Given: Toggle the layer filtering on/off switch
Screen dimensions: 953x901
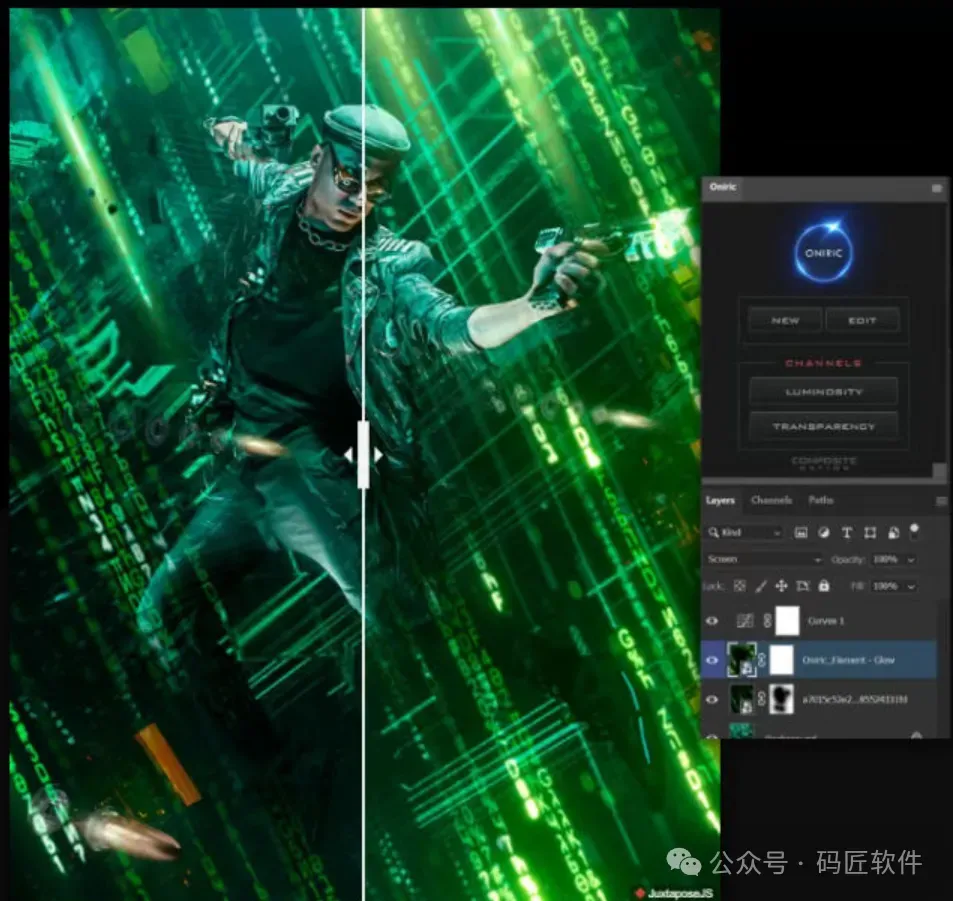Looking at the screenshot, I should pyautogui.click(x=913, y=531).
